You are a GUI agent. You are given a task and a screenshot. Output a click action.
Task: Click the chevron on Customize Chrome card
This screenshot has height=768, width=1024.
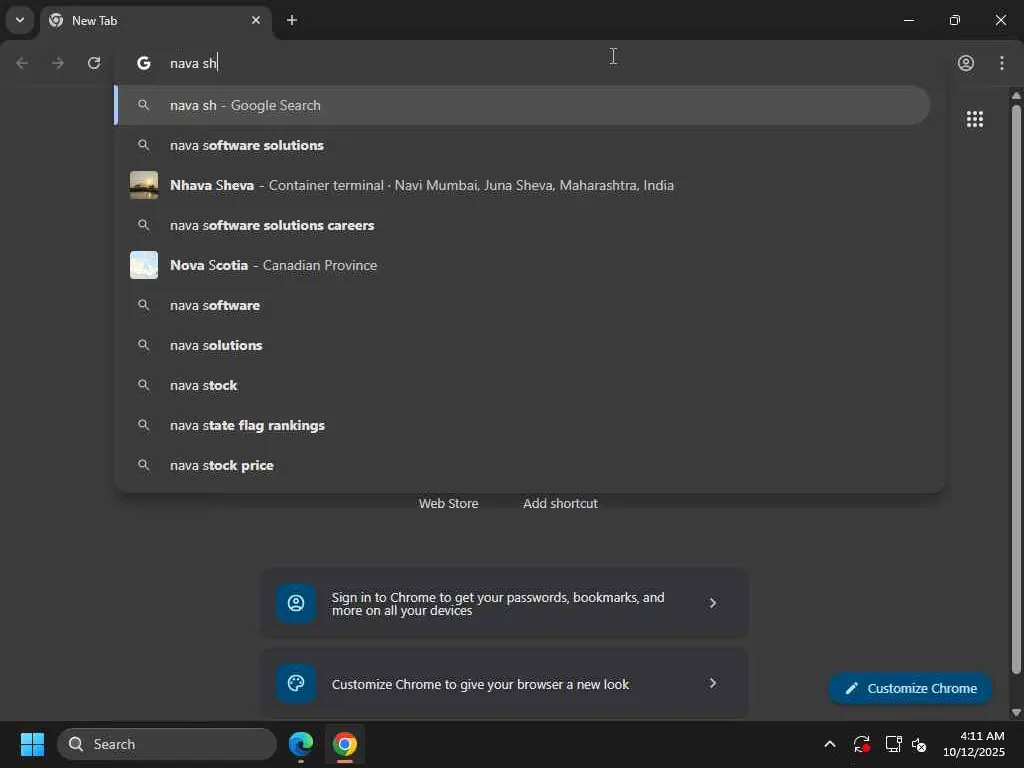click(713, 684)
